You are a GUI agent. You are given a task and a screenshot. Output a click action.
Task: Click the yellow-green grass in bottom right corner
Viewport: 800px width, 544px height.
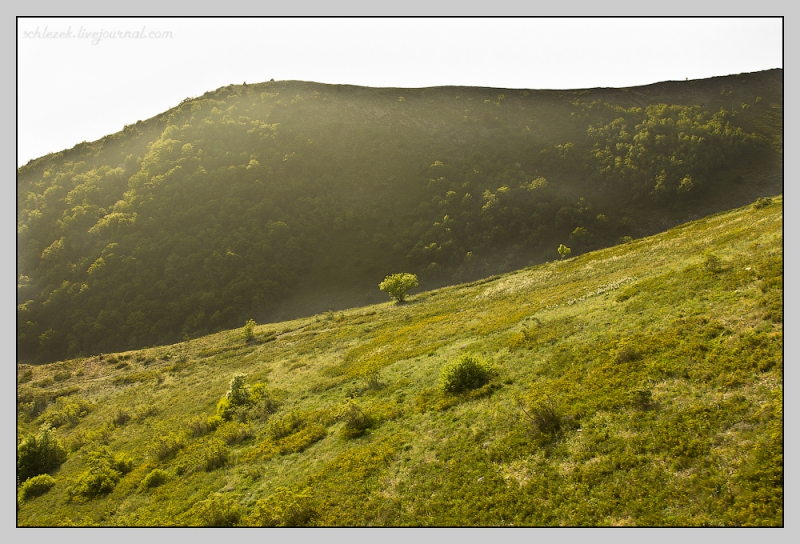click(720, 490)
